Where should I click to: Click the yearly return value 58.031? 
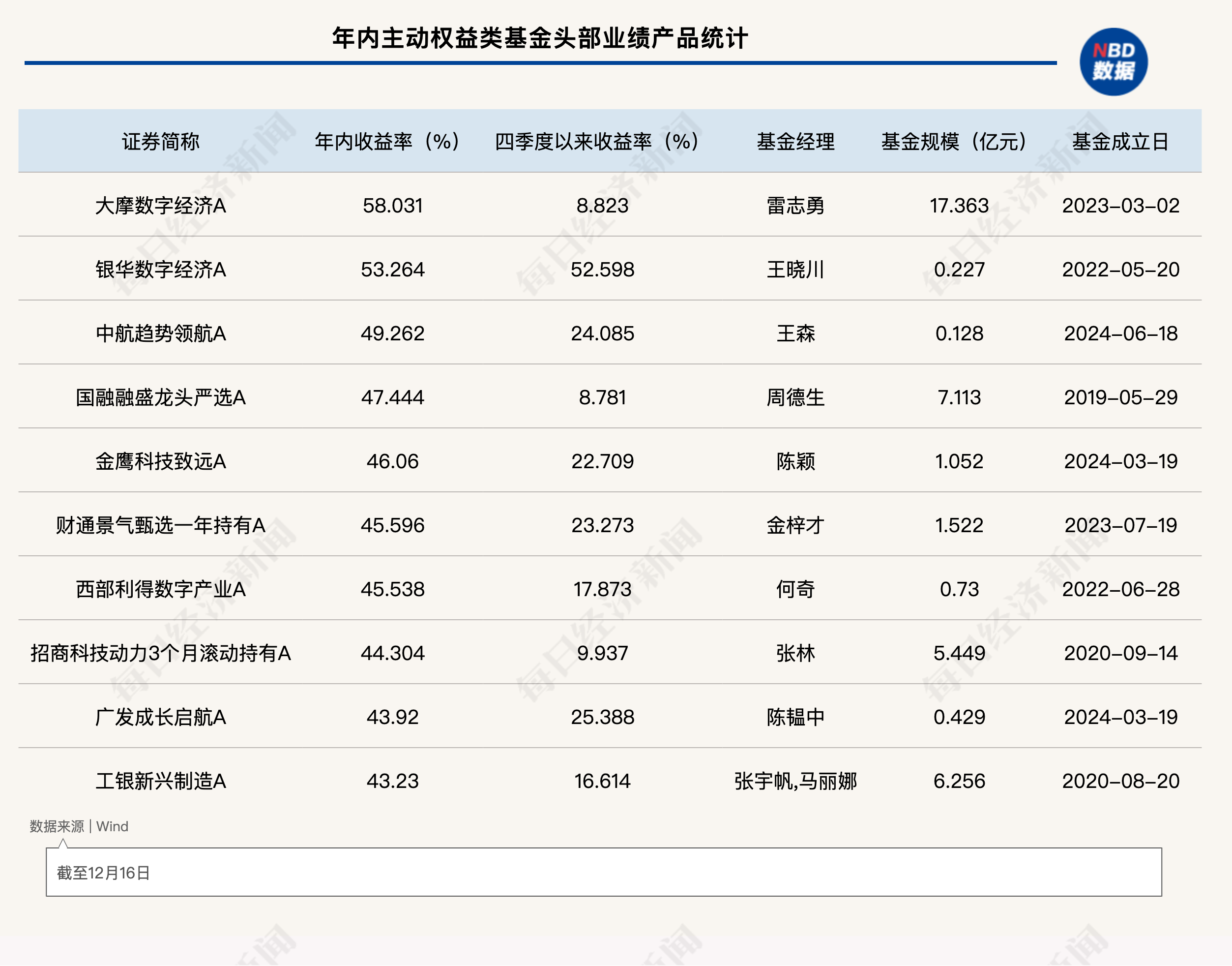[x=392, y=205]
